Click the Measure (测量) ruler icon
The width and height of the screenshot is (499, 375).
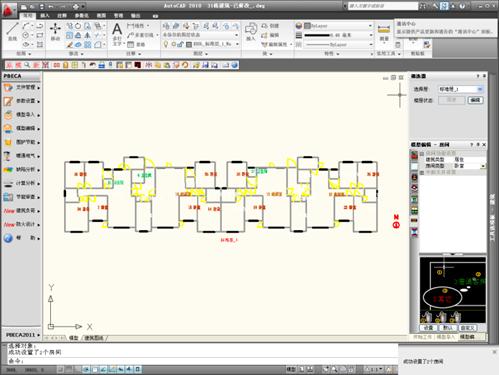click(x=384, y=32)
